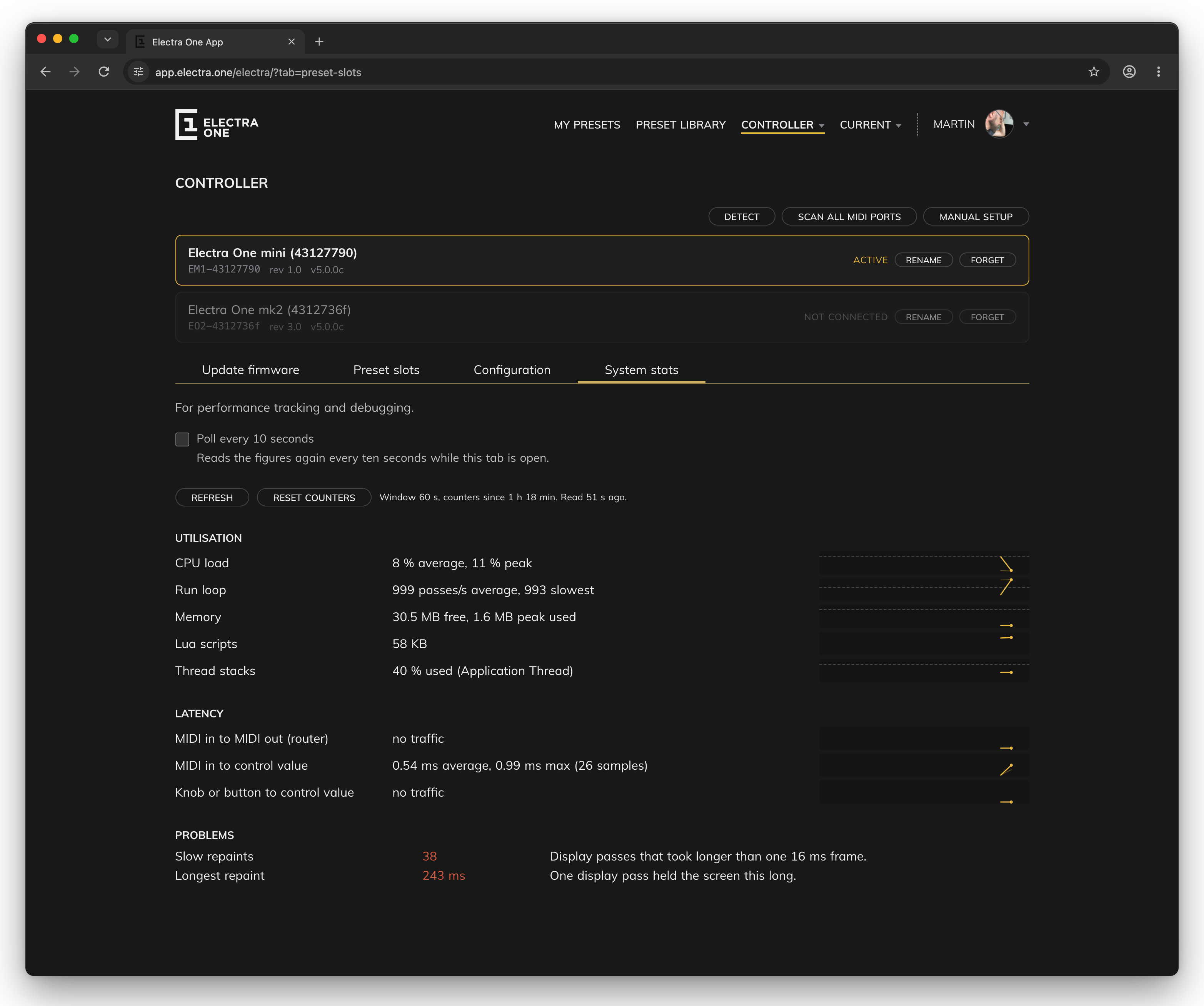
Task: Click the longest repaint value 243 ms
Action: point(444,876)
